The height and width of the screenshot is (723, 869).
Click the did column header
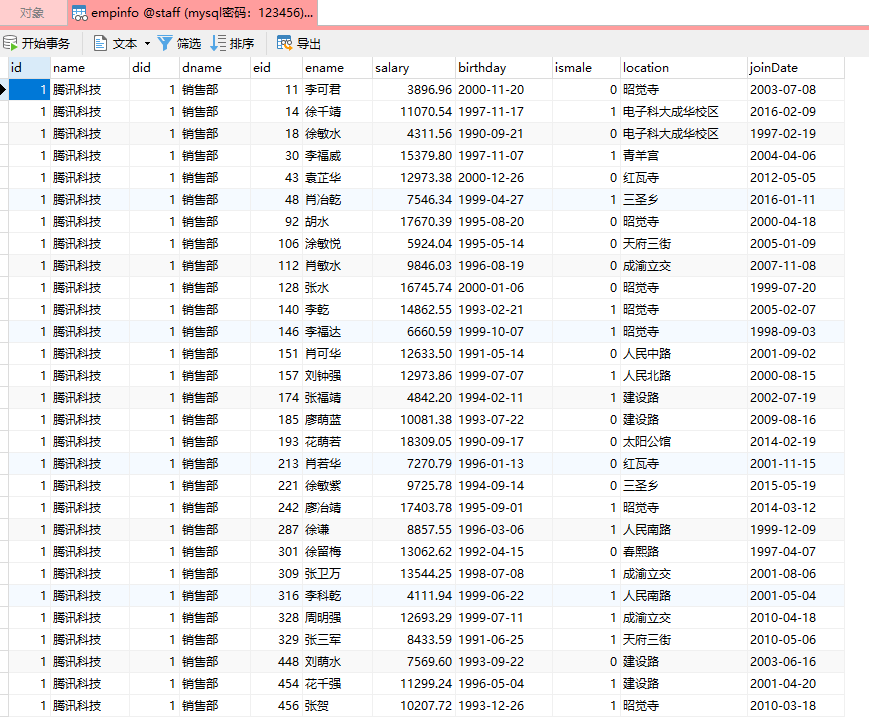coord(155,68)
